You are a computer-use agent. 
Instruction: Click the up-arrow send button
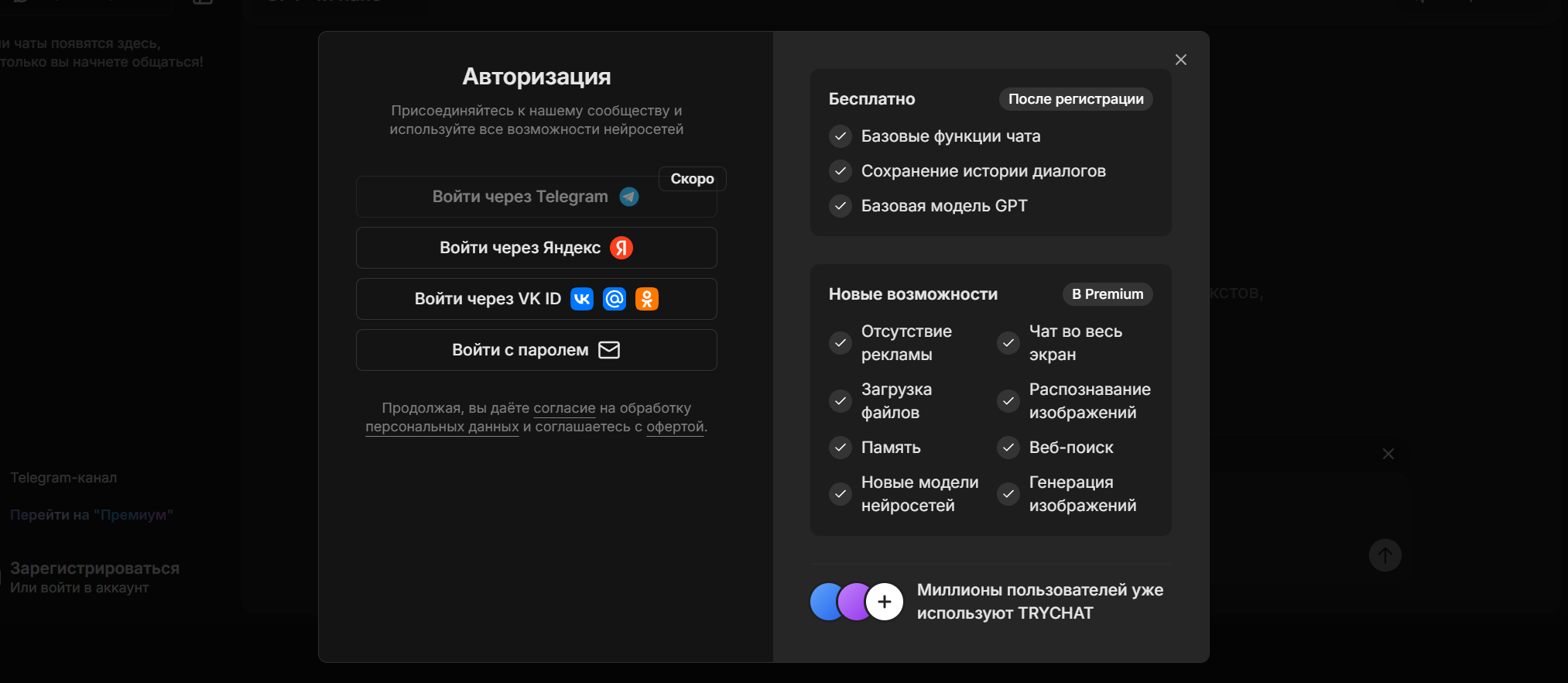click(1385, 555)
